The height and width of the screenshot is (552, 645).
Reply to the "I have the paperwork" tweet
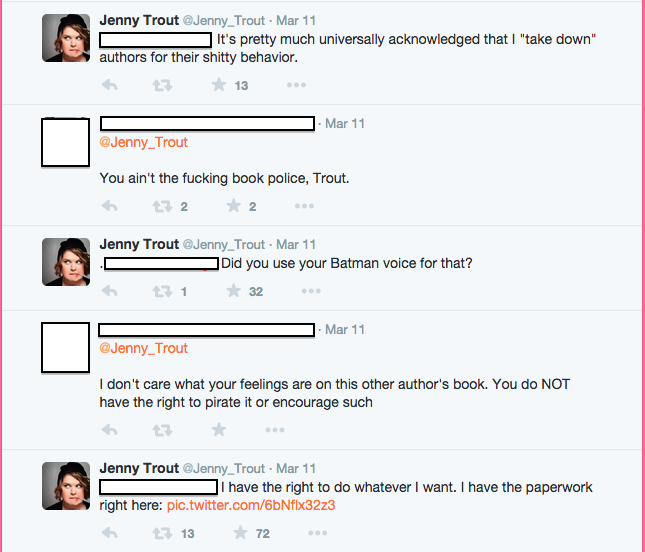coord(110,534)
